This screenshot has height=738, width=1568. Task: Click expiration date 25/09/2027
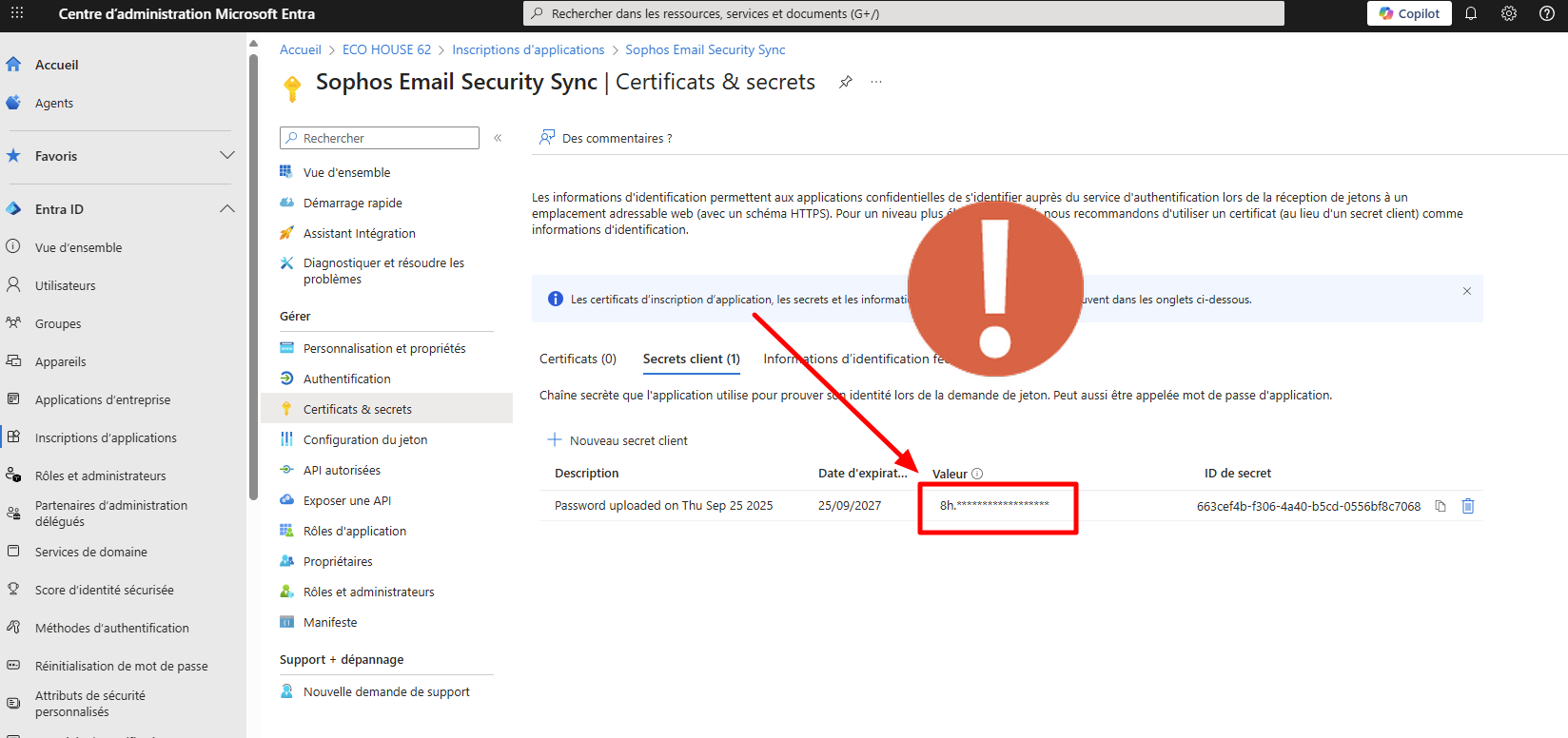(850, 505)
